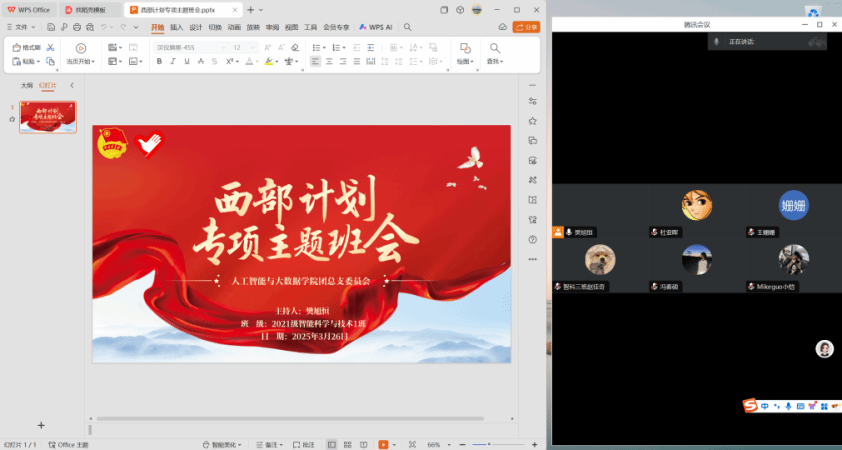This screenshot has height=450, width=842.
Task: Select slide 1 thumbnail in panel
Action: coord(47,116)
